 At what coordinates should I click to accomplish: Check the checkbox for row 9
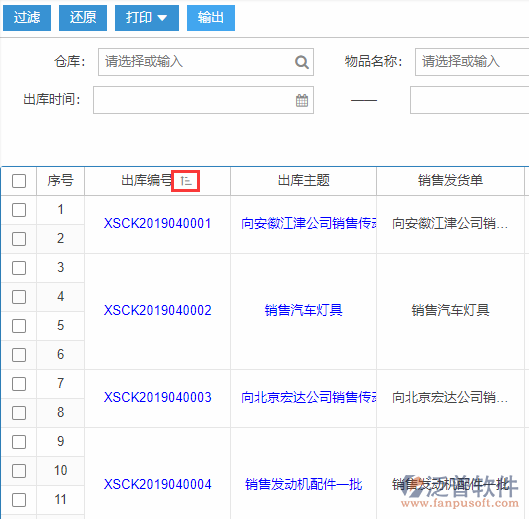(x=19, y=442)
